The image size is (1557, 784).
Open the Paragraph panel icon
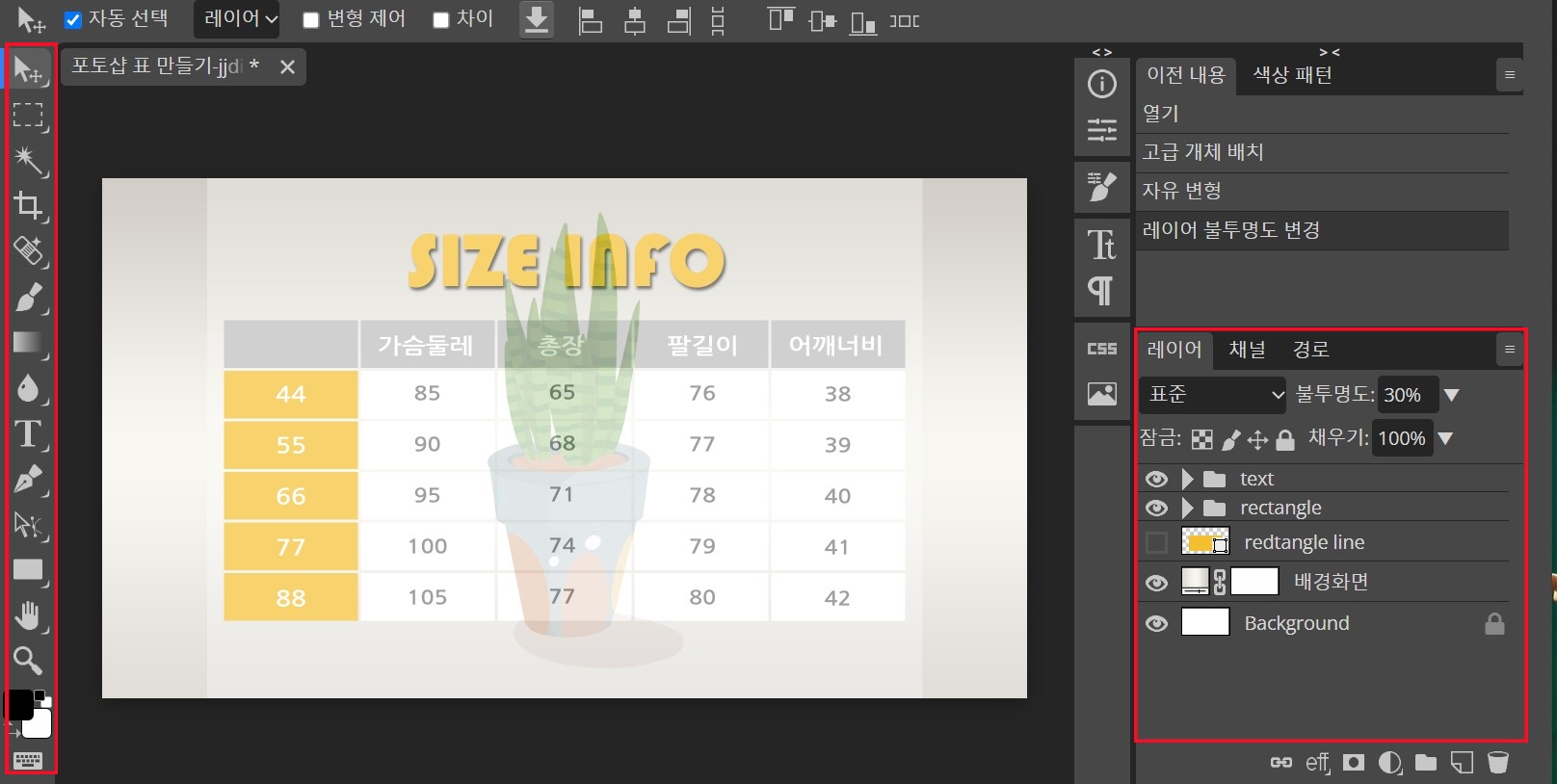click(x=1102, y=290)
